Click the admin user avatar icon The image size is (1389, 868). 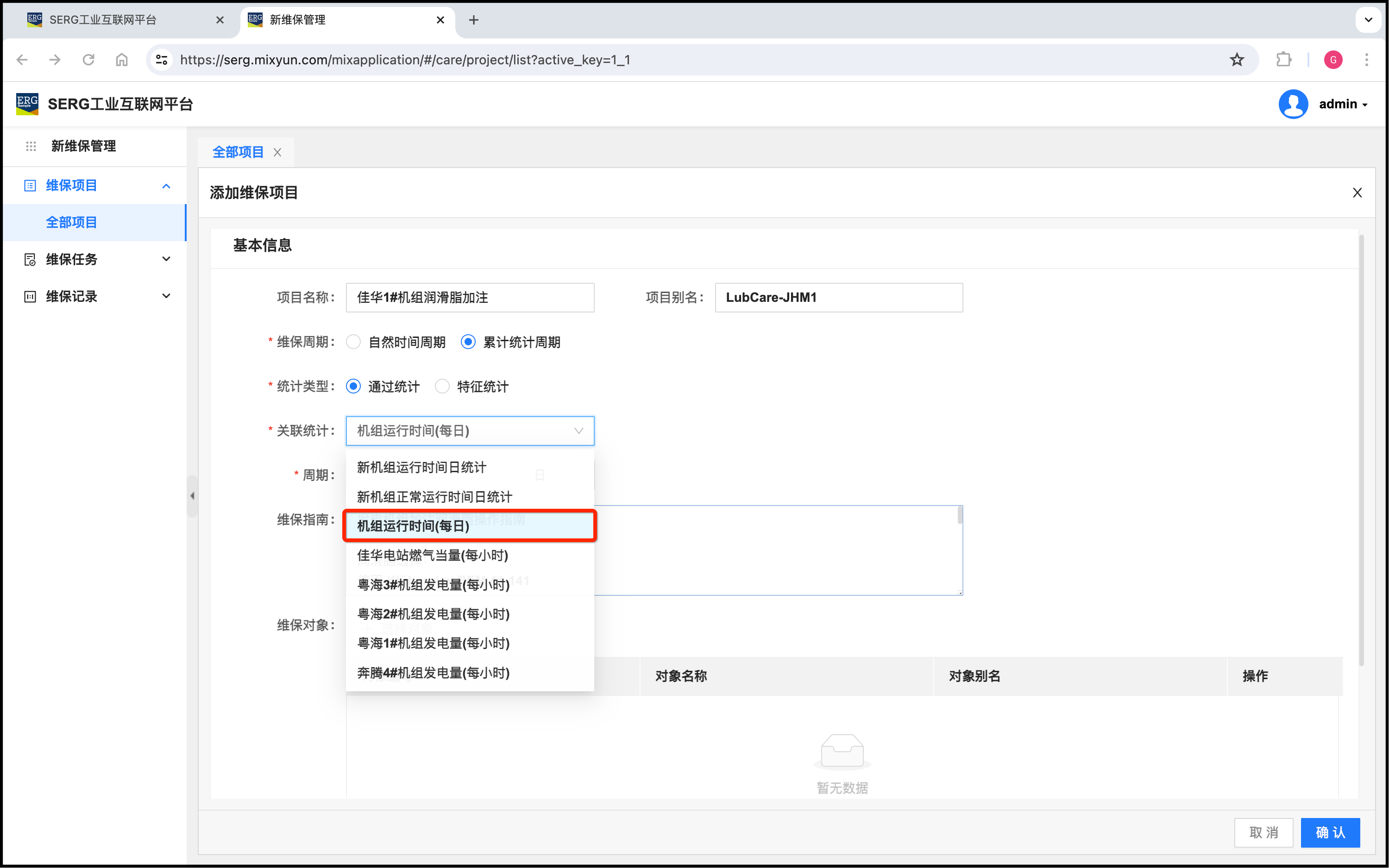click(1293, 105)
